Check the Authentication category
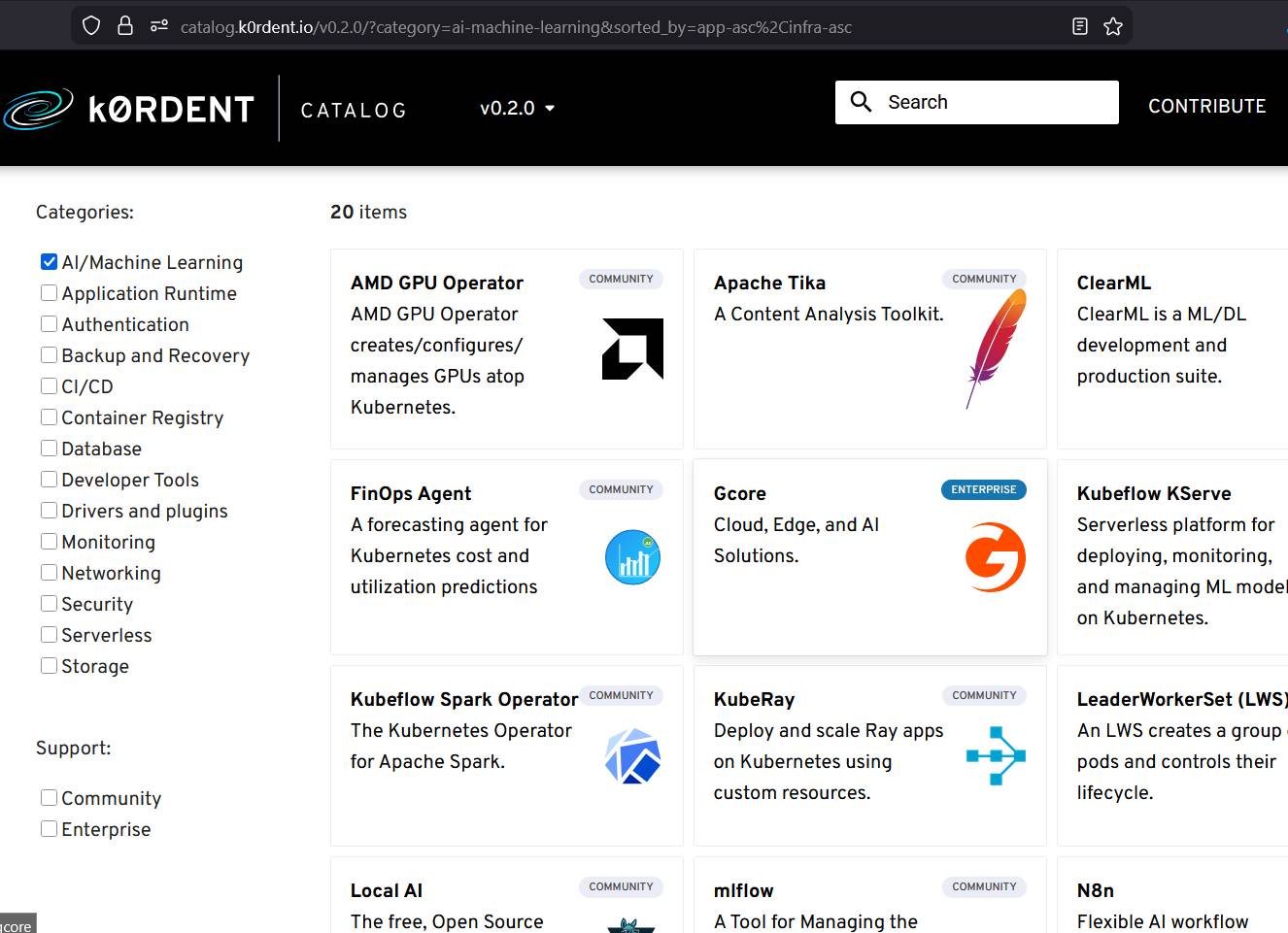The image size is (1288, 933). (49, 323)
